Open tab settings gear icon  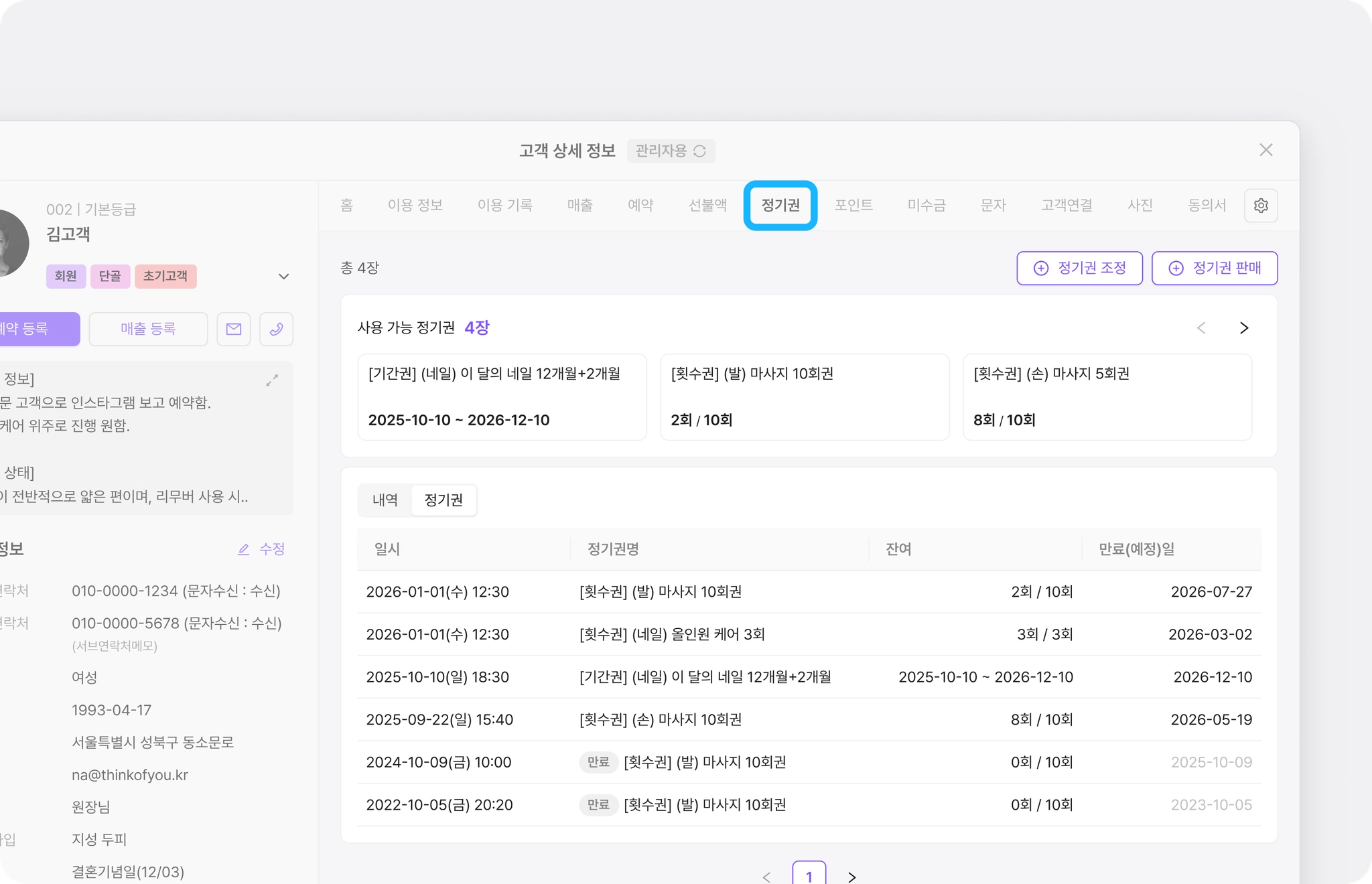click(x=1260, y=206)
